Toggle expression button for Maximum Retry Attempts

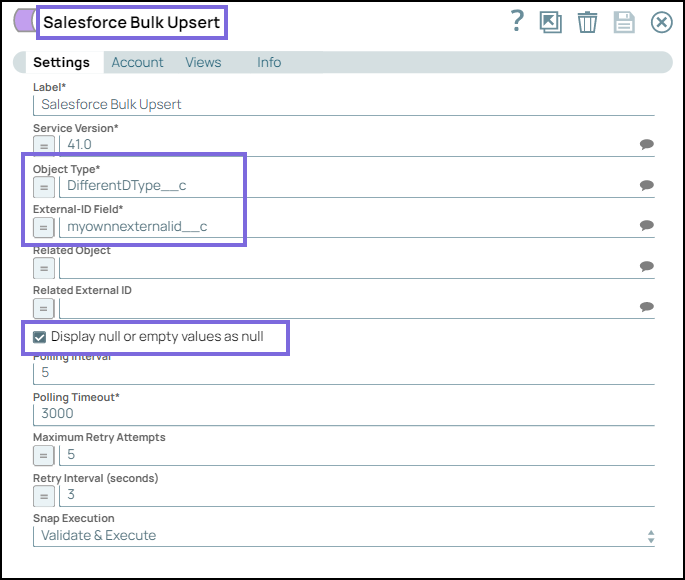click(44, 456)
